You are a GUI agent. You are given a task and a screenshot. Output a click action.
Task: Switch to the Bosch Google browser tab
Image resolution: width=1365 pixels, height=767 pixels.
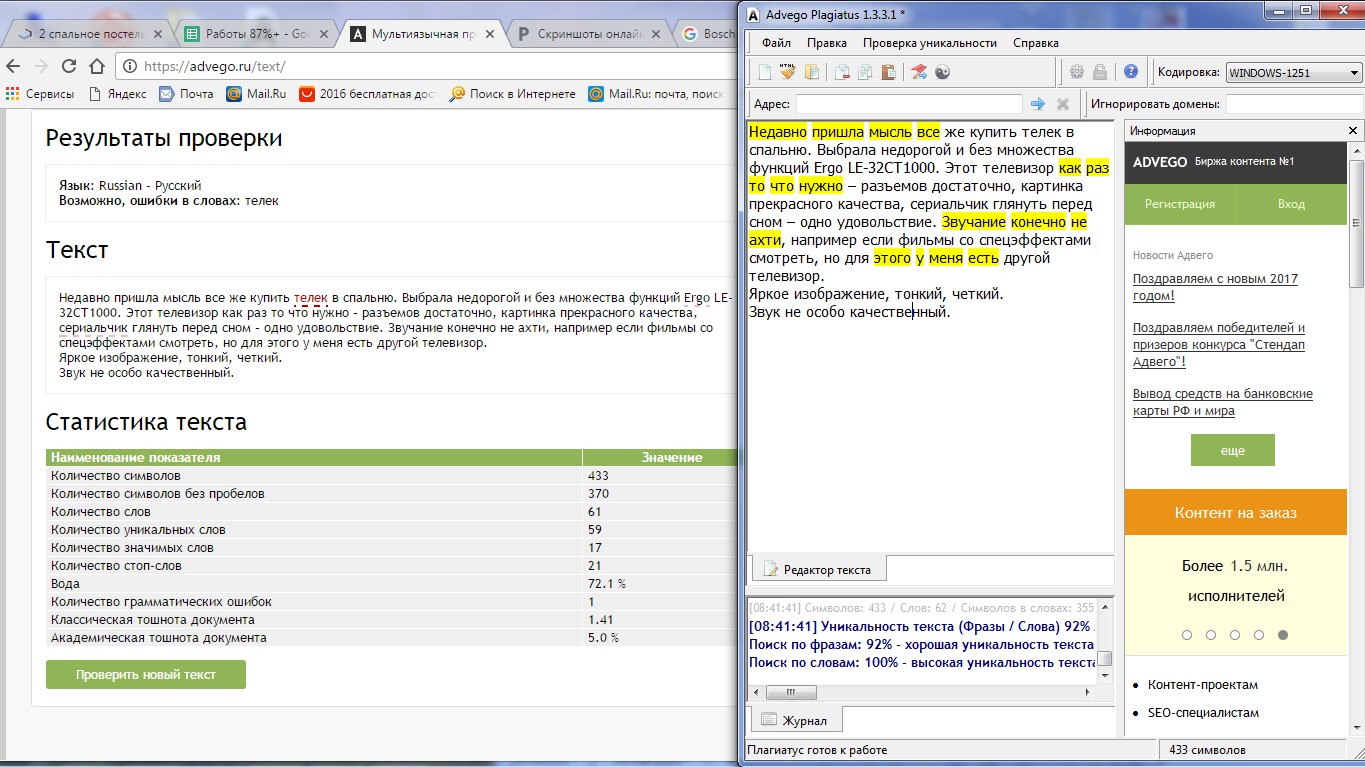pos(708,33)
